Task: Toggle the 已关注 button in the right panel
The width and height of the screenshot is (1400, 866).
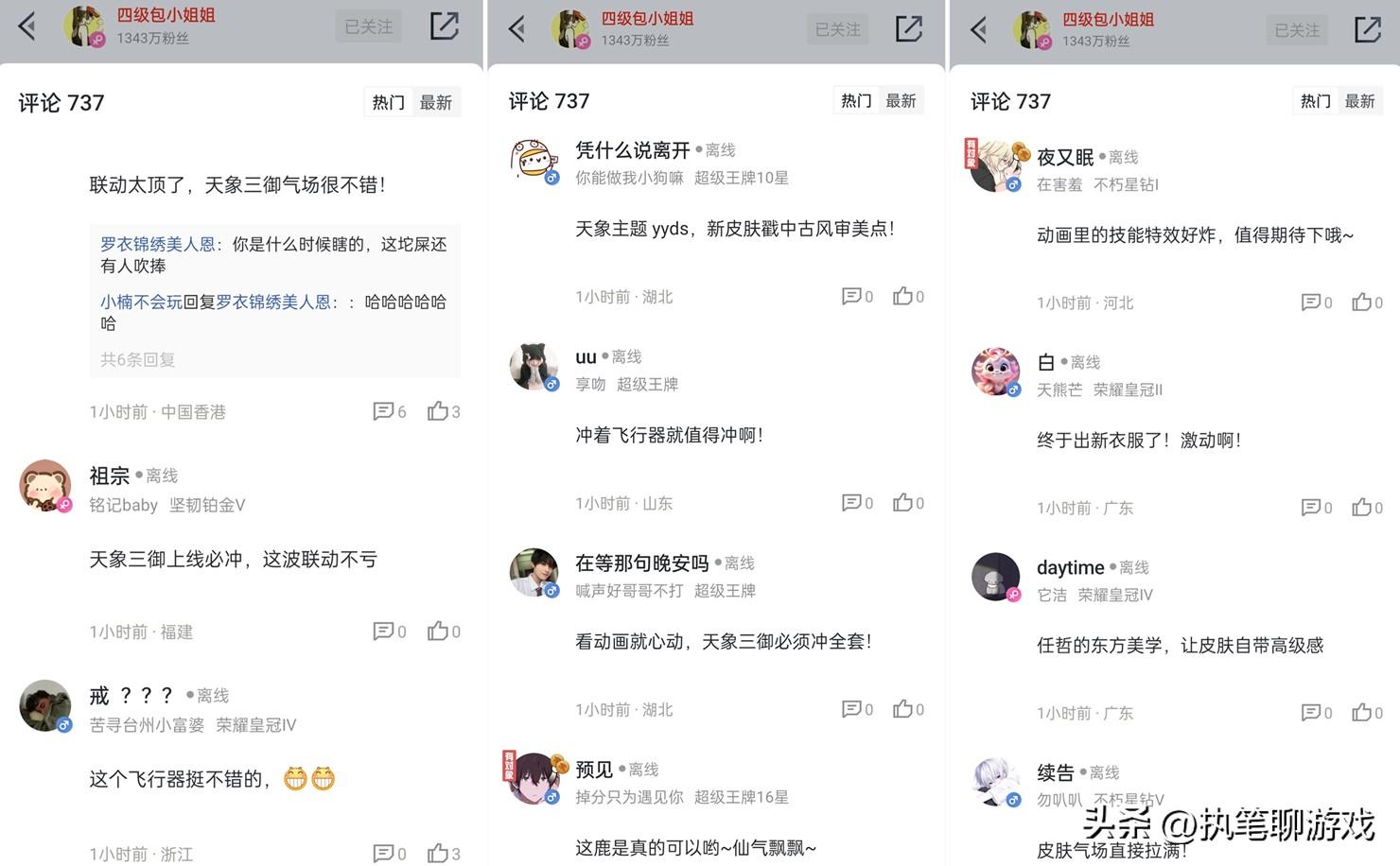Action: 1297,30
